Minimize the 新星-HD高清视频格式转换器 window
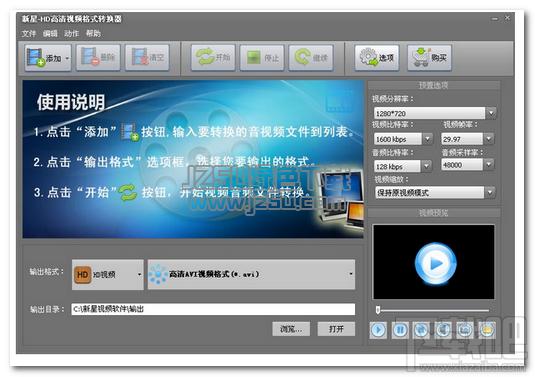 pos(495,19)
